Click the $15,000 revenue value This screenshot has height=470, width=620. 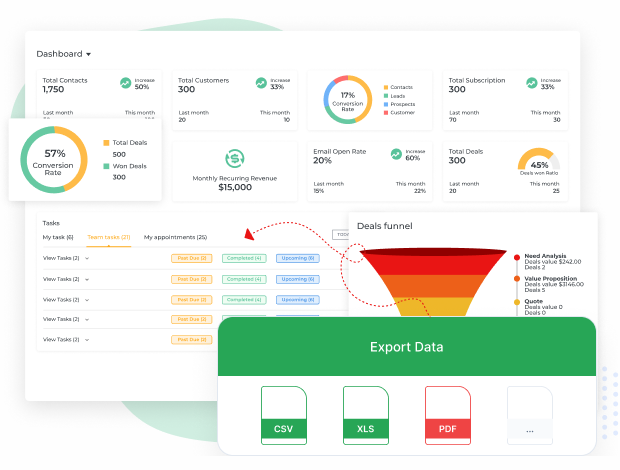[235, 187]
